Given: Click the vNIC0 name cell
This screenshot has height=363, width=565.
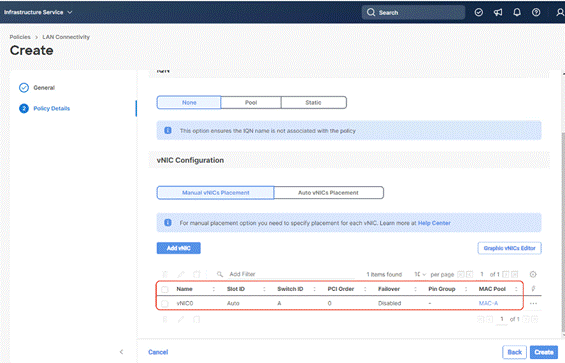Looking at the screenshot, I should [x=185, y=304].
